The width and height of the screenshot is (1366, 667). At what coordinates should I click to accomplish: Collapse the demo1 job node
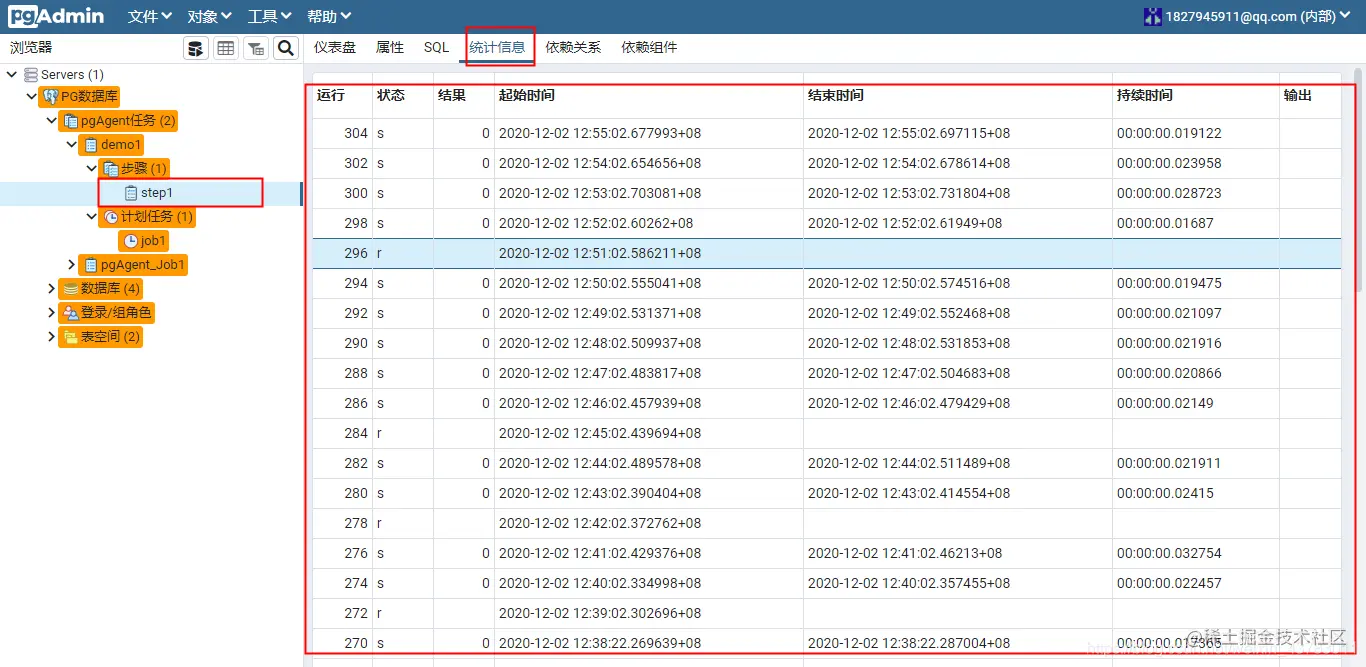[71, 145]
